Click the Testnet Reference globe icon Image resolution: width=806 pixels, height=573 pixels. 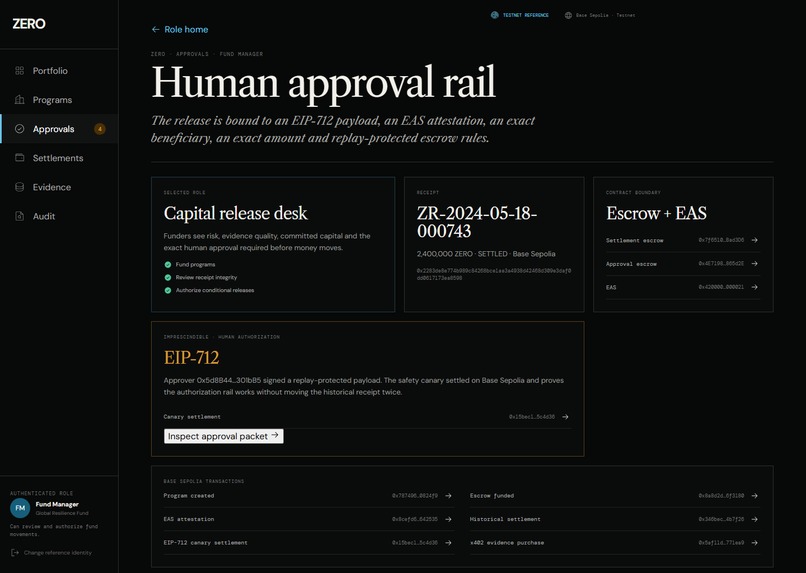(x=494, y=15)
